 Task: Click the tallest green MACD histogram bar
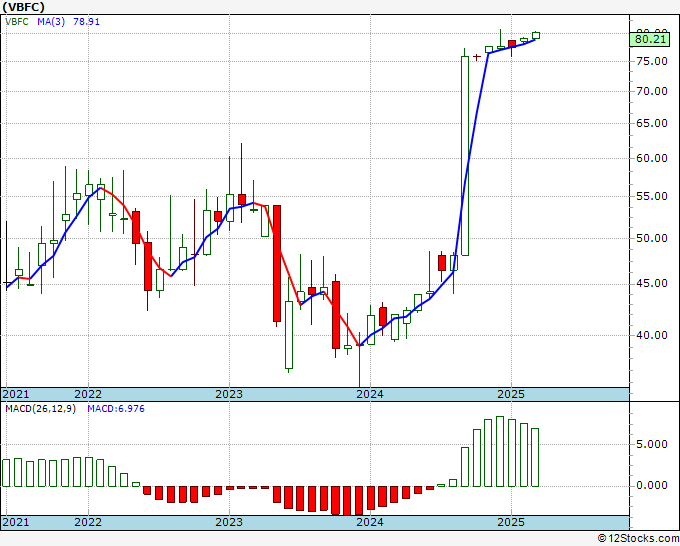tap(500, 451)
